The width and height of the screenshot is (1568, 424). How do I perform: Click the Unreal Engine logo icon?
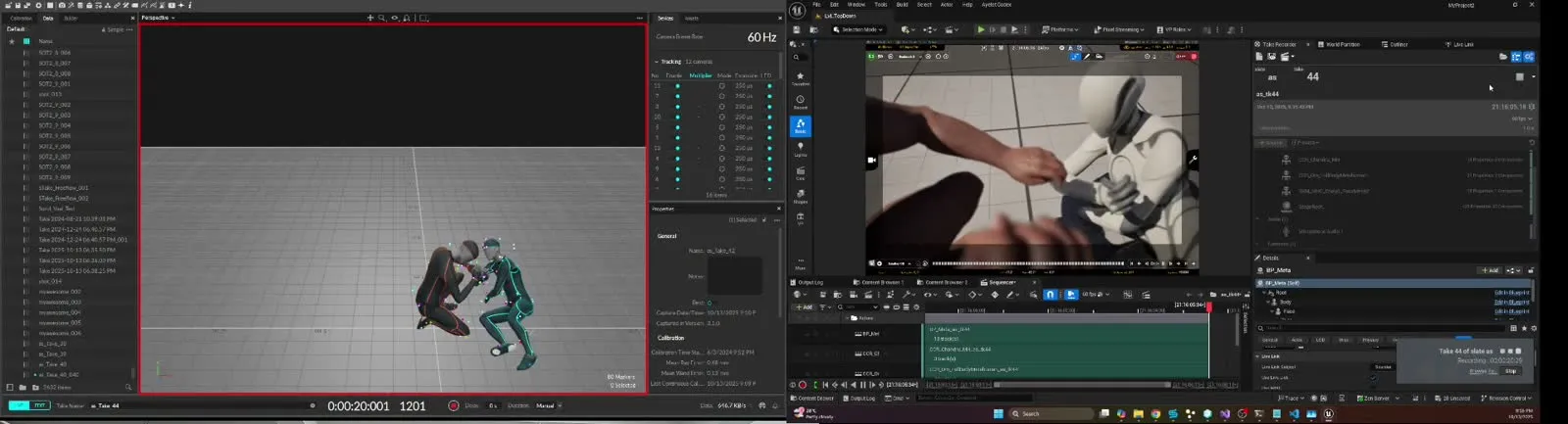798,10
